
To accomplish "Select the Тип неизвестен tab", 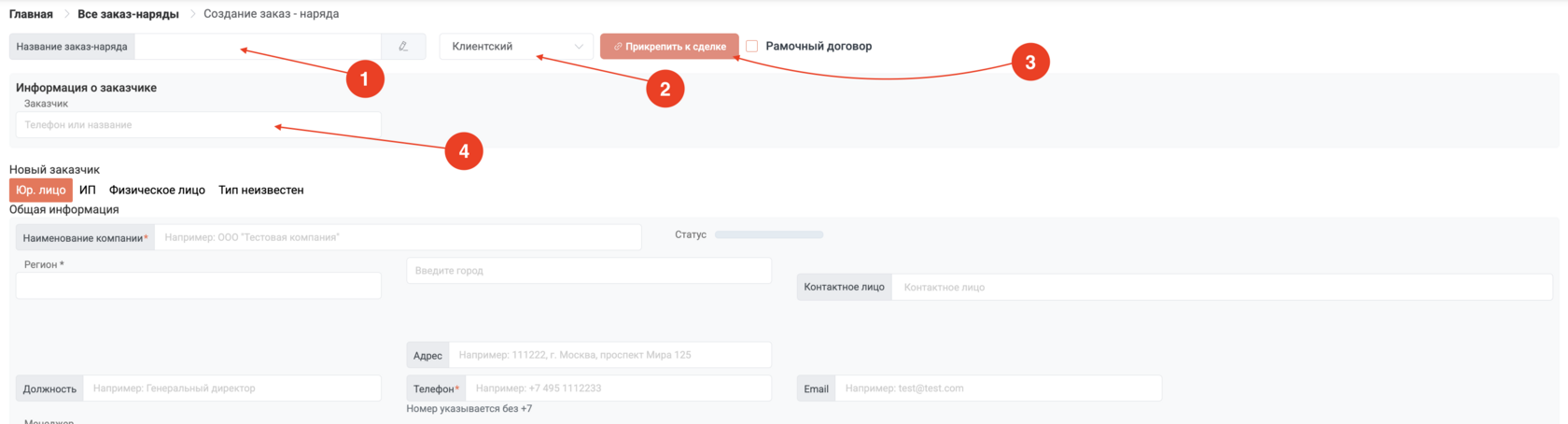I will coord(261,191).
